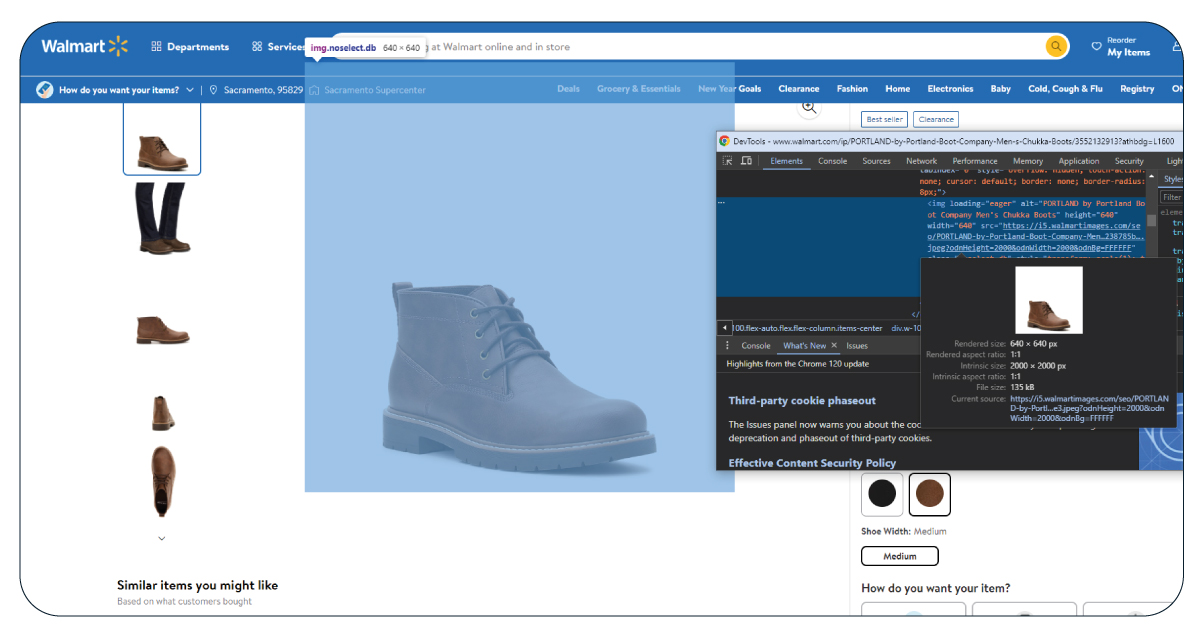
Task: Open Issues tab in DevTools drawer
Action: pos(857,346)
